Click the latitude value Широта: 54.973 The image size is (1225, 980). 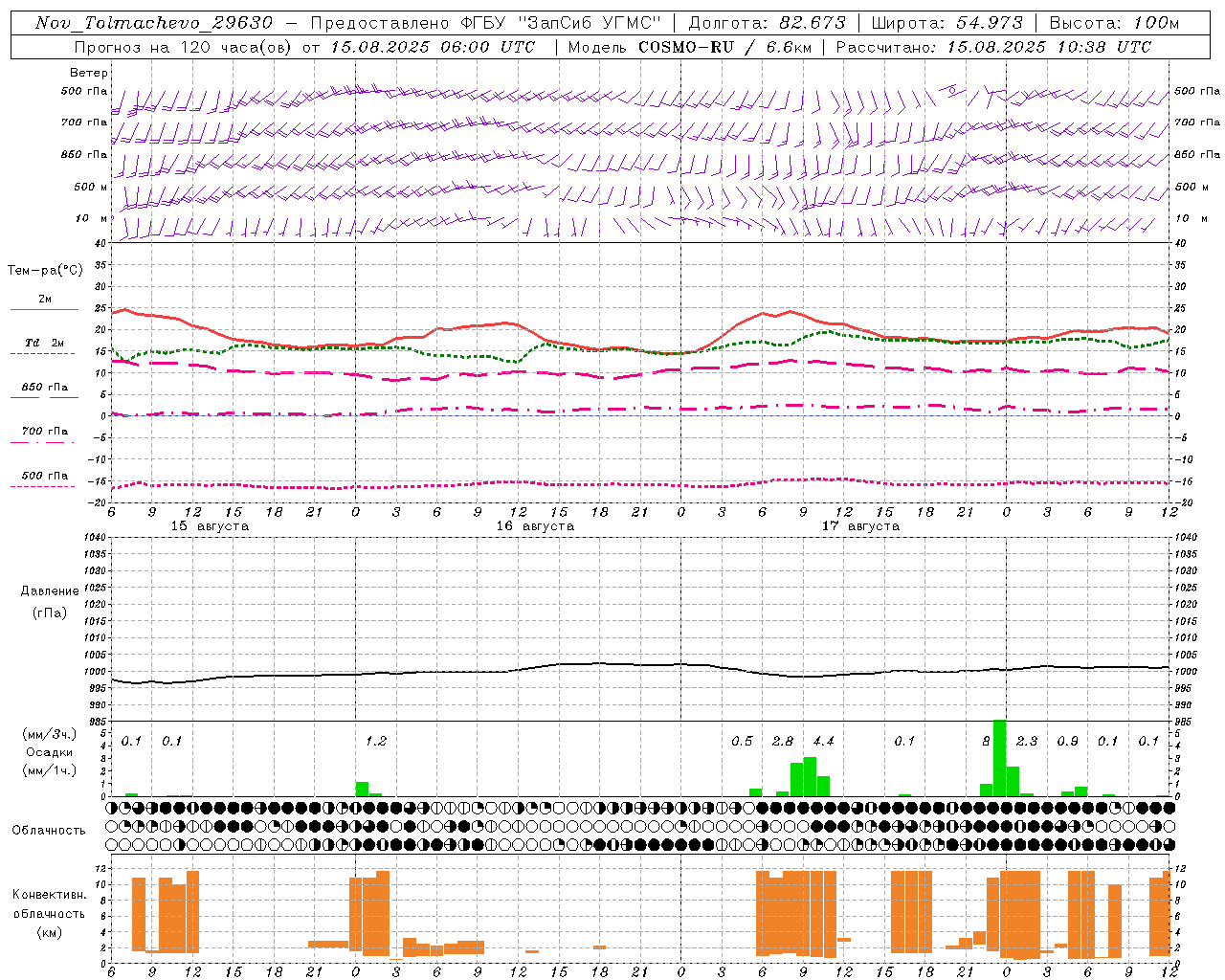(x=947, y=23)
